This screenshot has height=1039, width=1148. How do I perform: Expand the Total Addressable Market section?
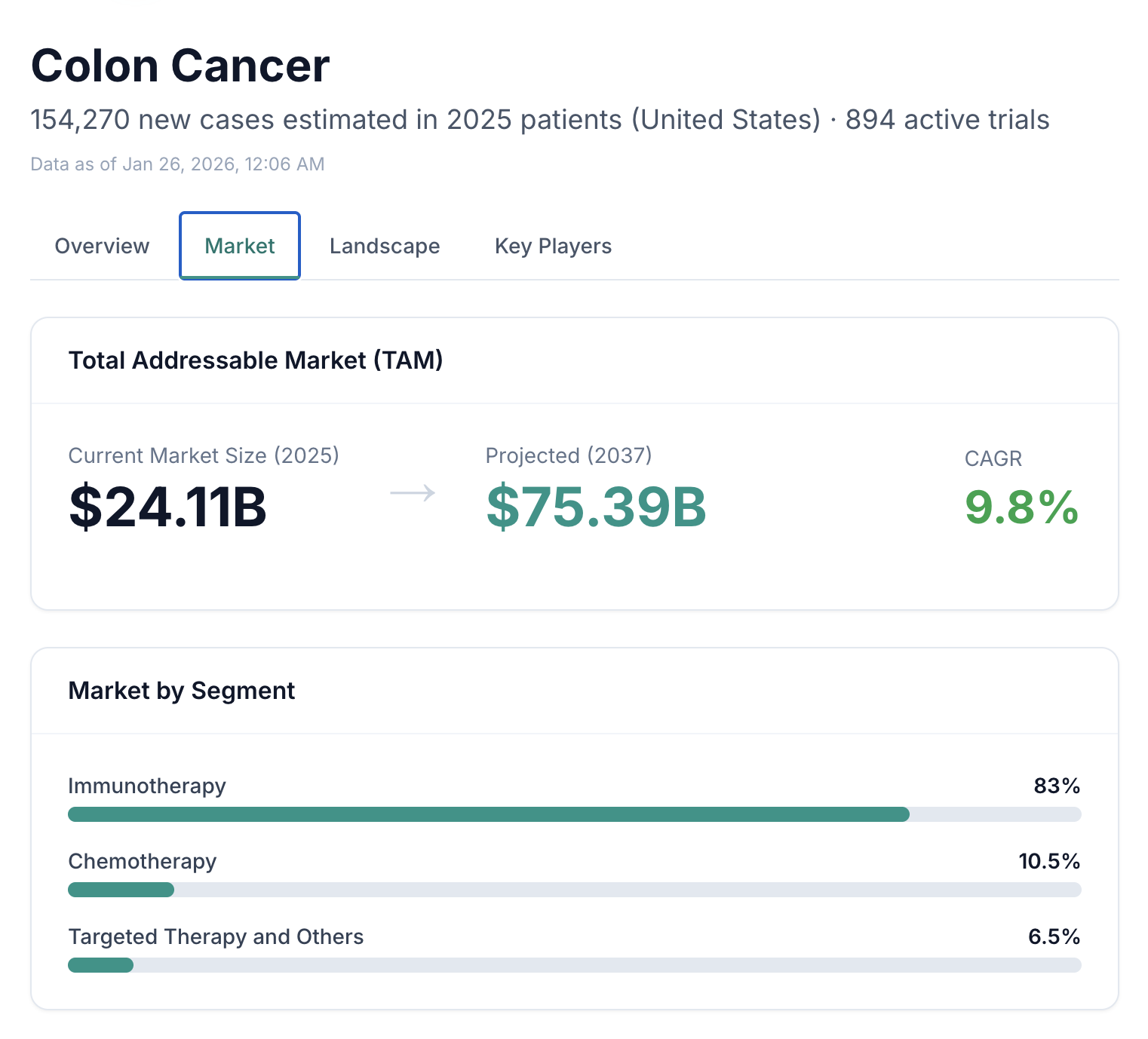pyautogui.click(x=256, y=360)
